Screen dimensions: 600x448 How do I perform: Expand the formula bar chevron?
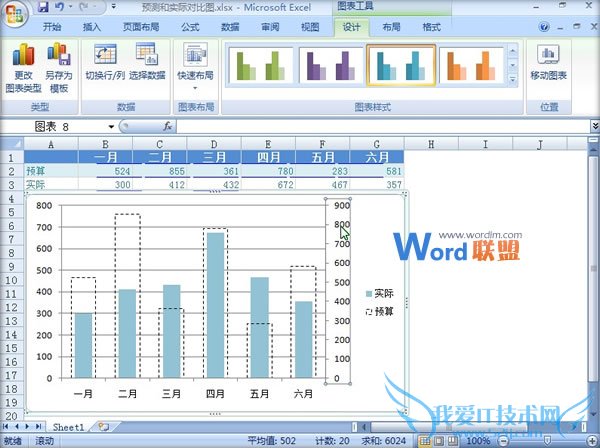tap(595, 126)
